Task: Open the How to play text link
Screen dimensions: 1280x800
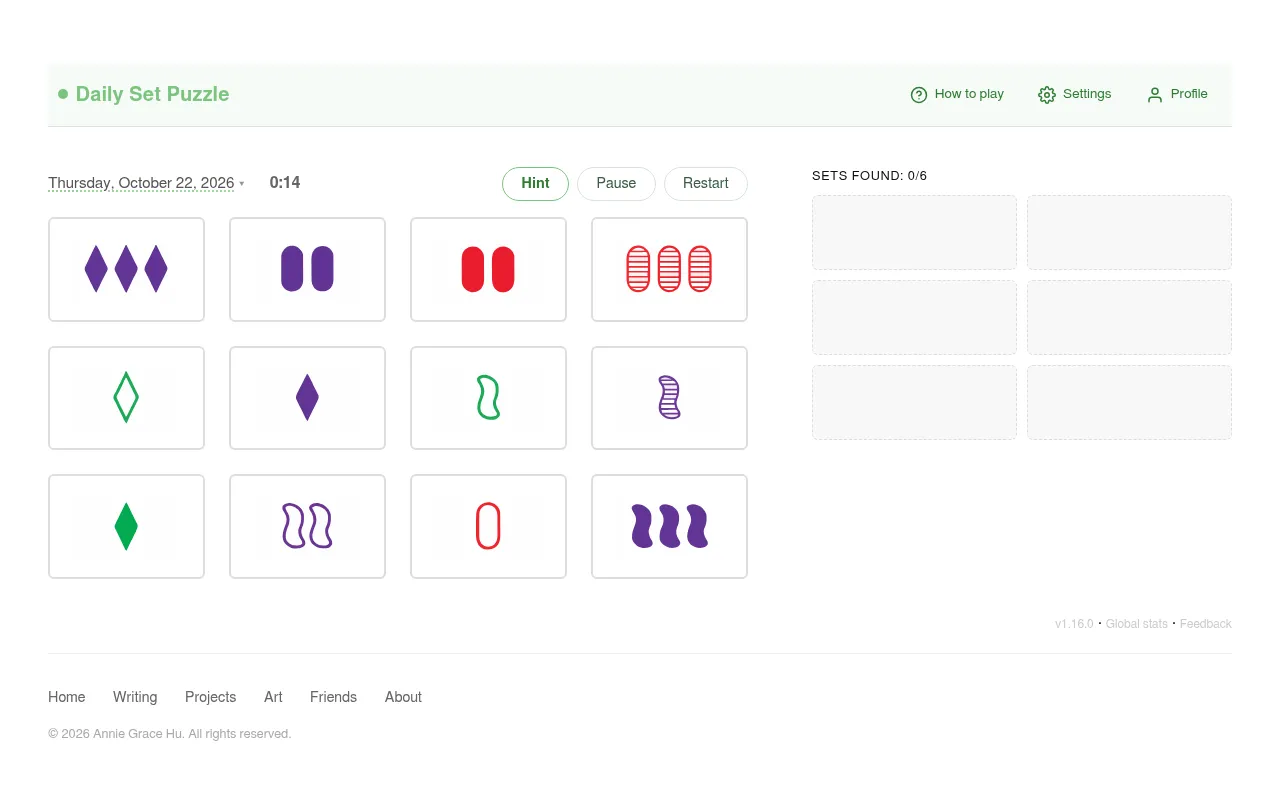Action: 969,94
